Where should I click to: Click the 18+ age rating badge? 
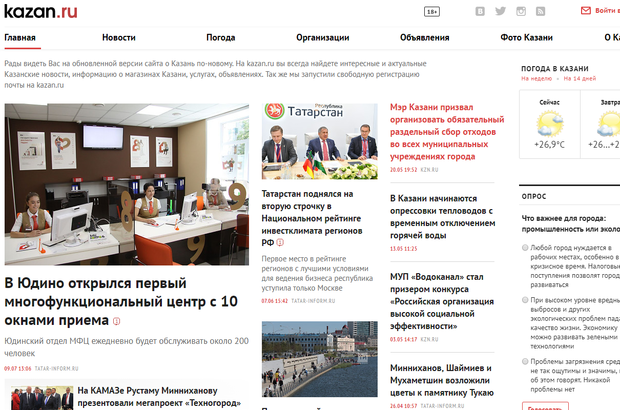click(x=432, y=11)
